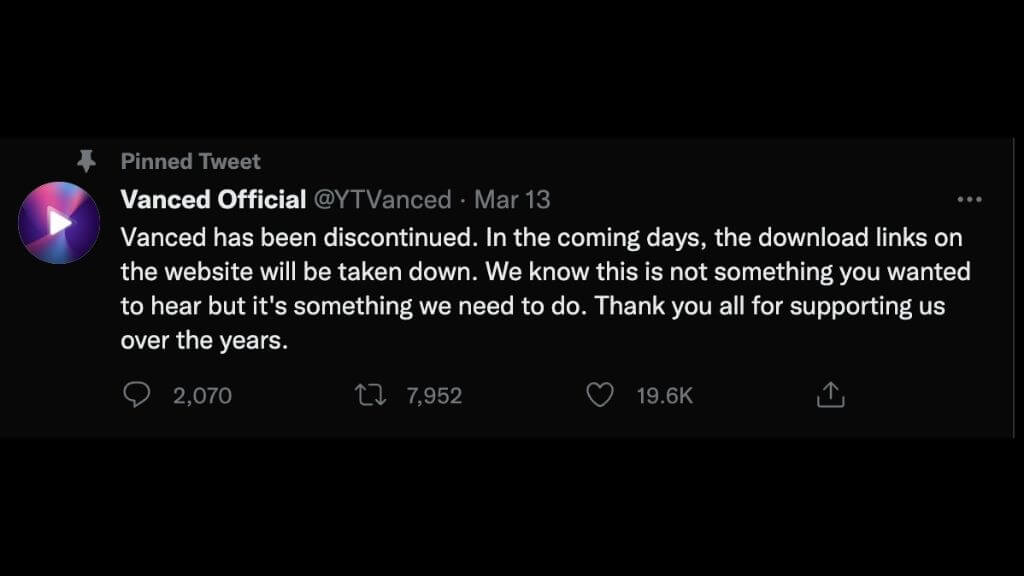The image size is (1024, 576).
Task: Click the Pinned Tweet label
Action: coord(190,161)
